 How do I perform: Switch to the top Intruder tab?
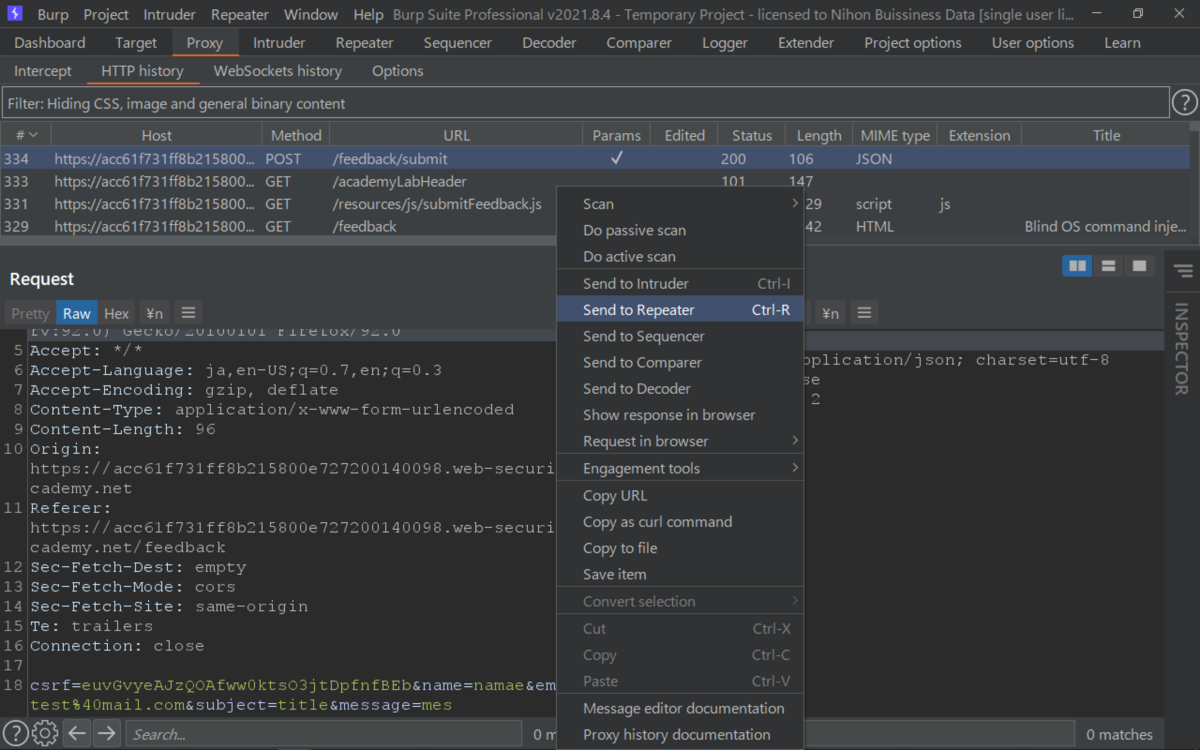(x=279, y=43)
